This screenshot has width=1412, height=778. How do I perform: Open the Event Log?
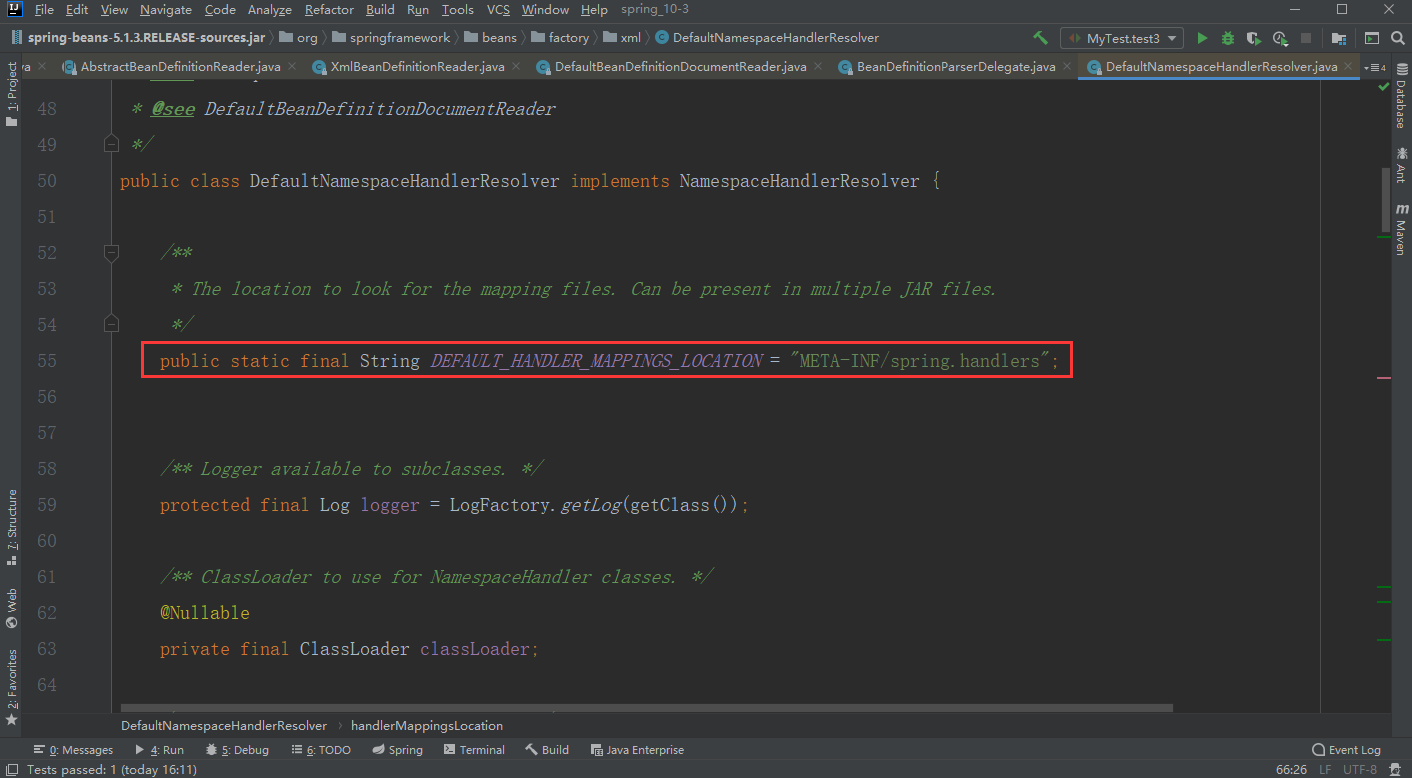[x=1346, y=750]
